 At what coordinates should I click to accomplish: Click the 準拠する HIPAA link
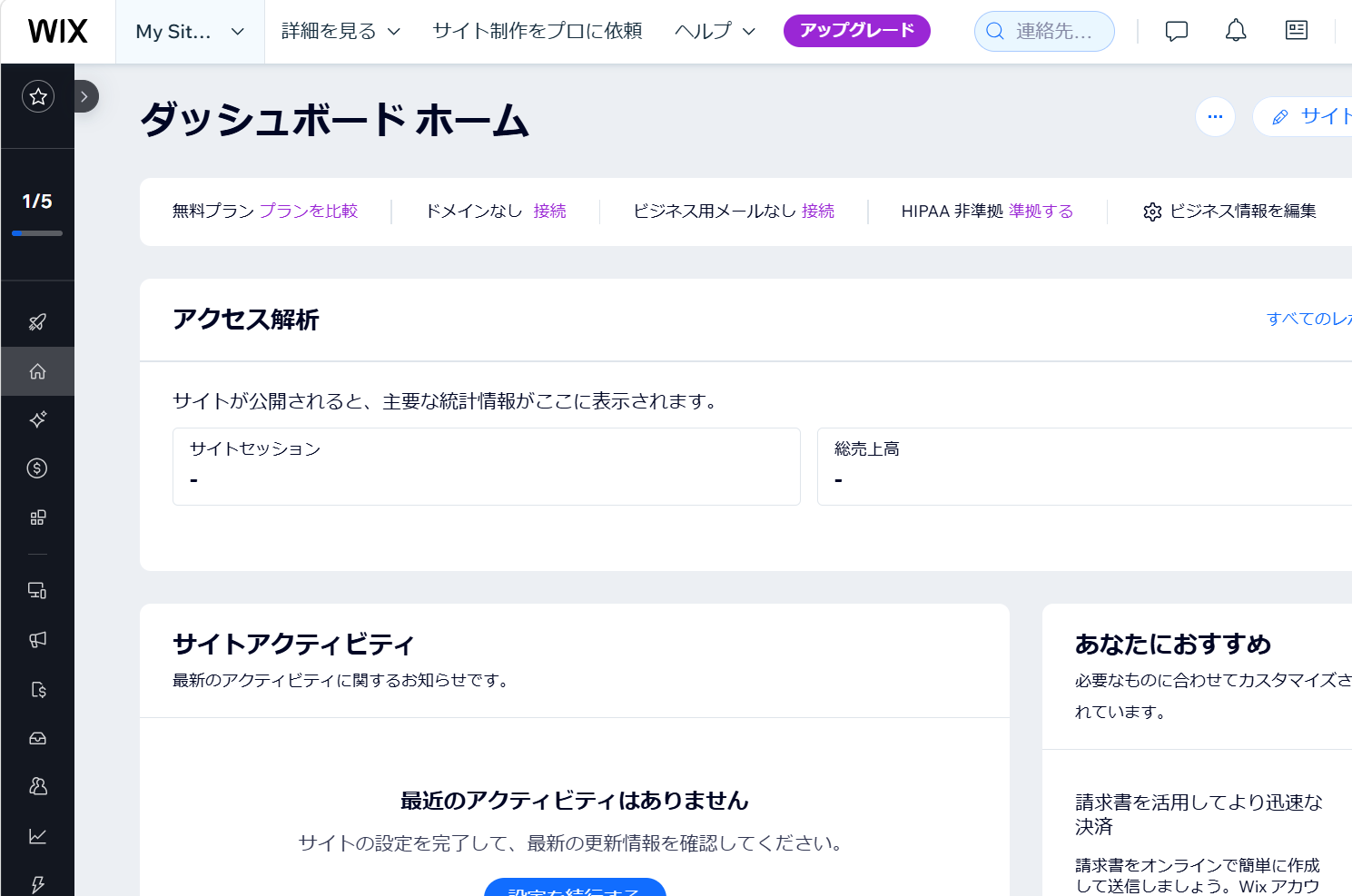click(x=1041, y=211)
